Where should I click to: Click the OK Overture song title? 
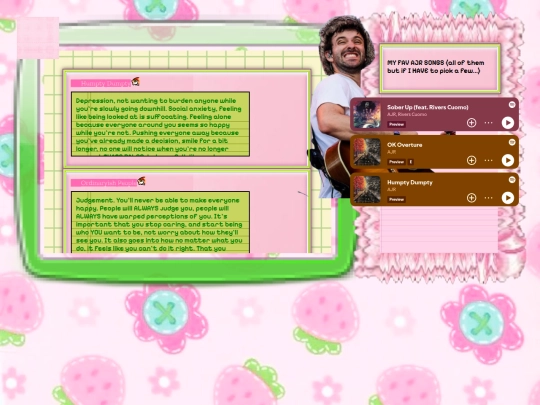[405, 145]
